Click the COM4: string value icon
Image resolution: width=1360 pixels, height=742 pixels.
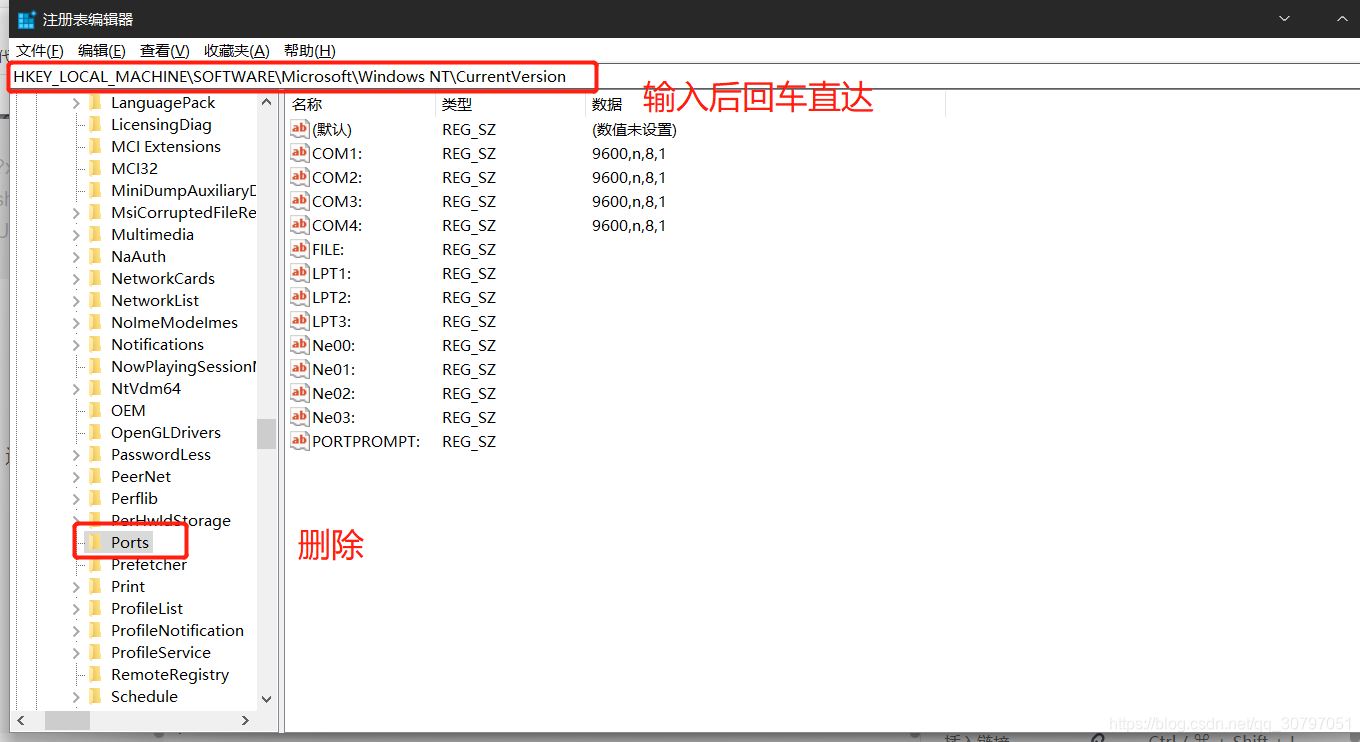click(x=300, y=225)
